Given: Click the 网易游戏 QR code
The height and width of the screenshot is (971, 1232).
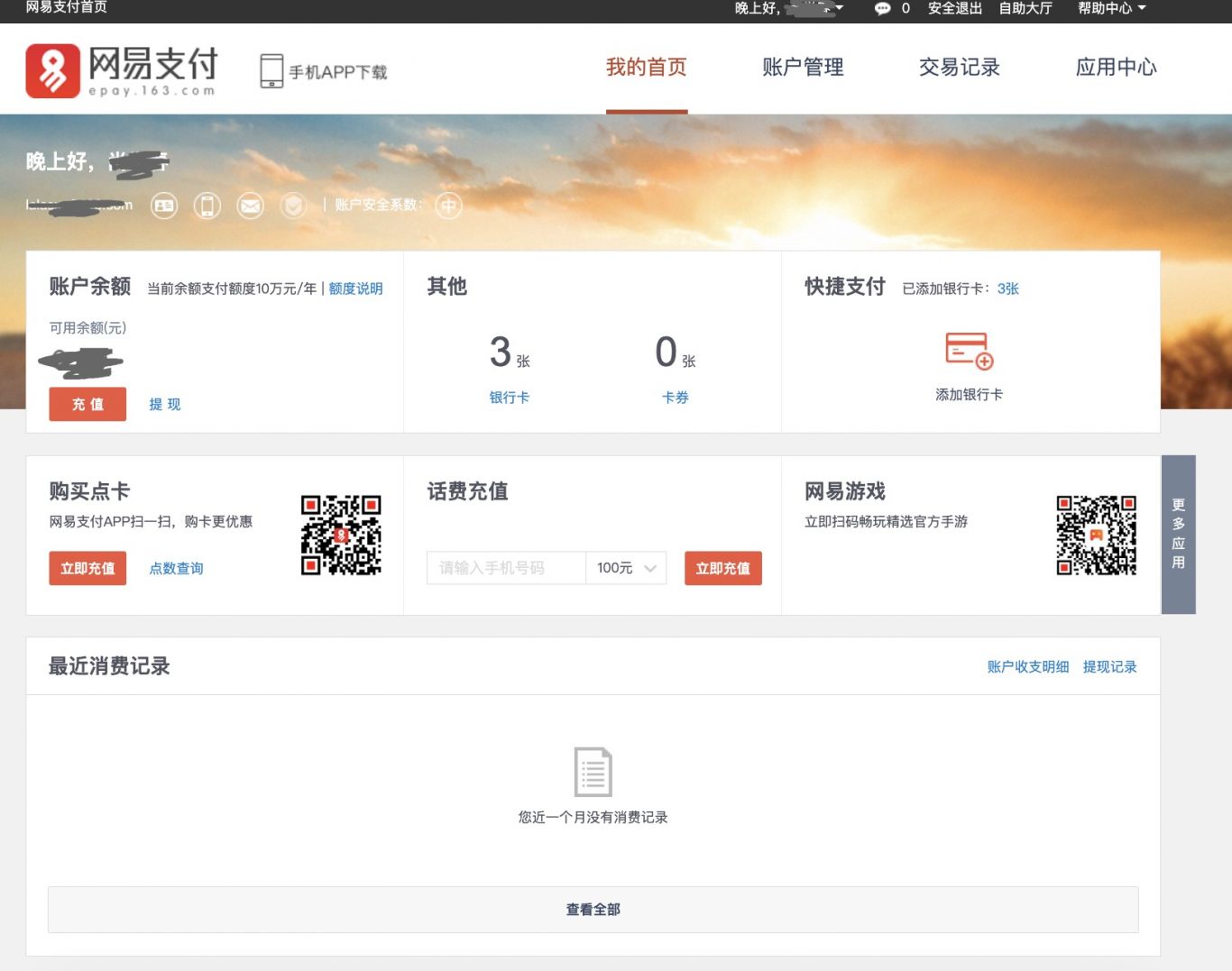Looking at the screenshot, I should click(x=1097, y=535).
